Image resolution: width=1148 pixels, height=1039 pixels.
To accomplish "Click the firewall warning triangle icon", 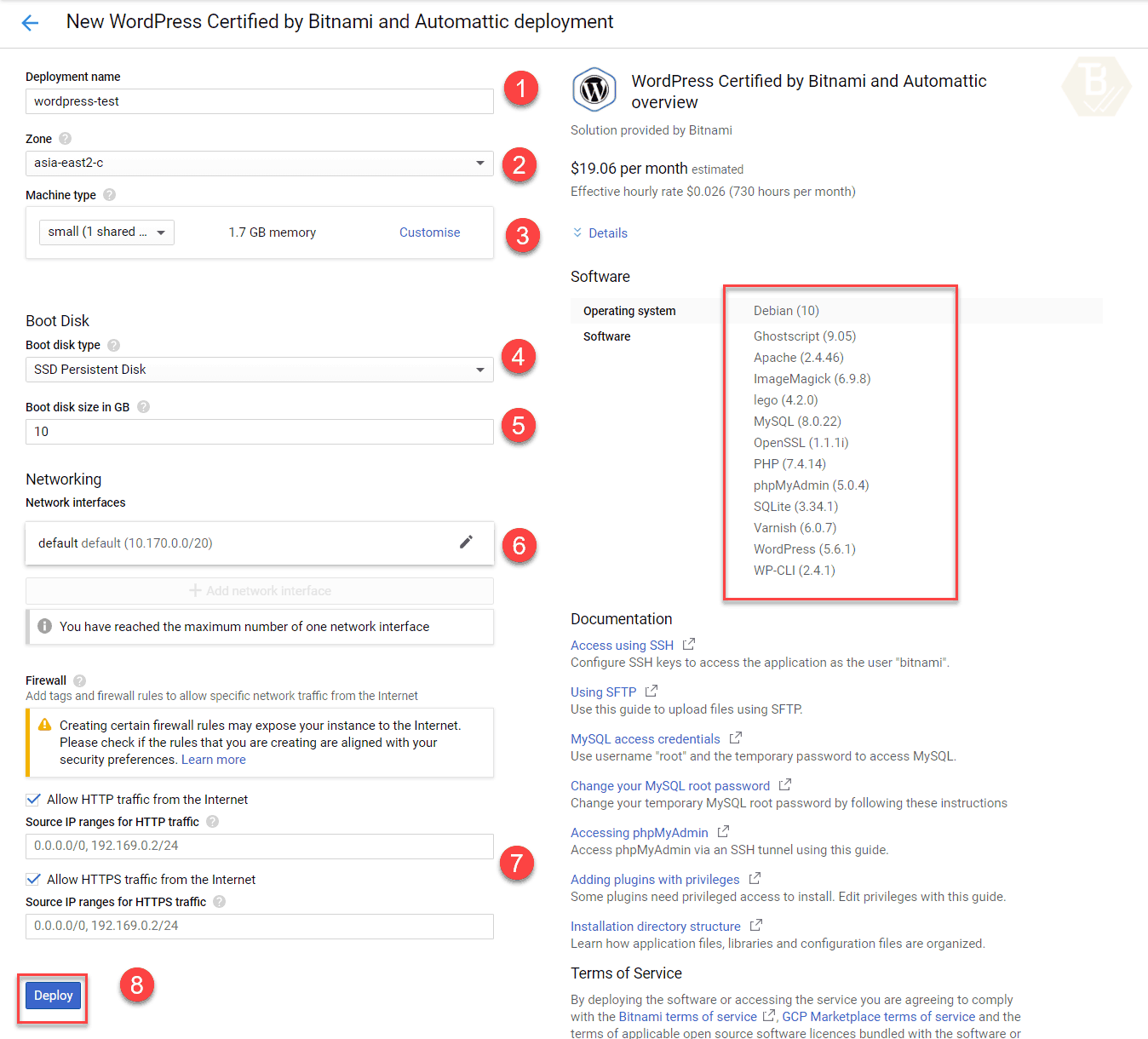I will click(43, 725).
